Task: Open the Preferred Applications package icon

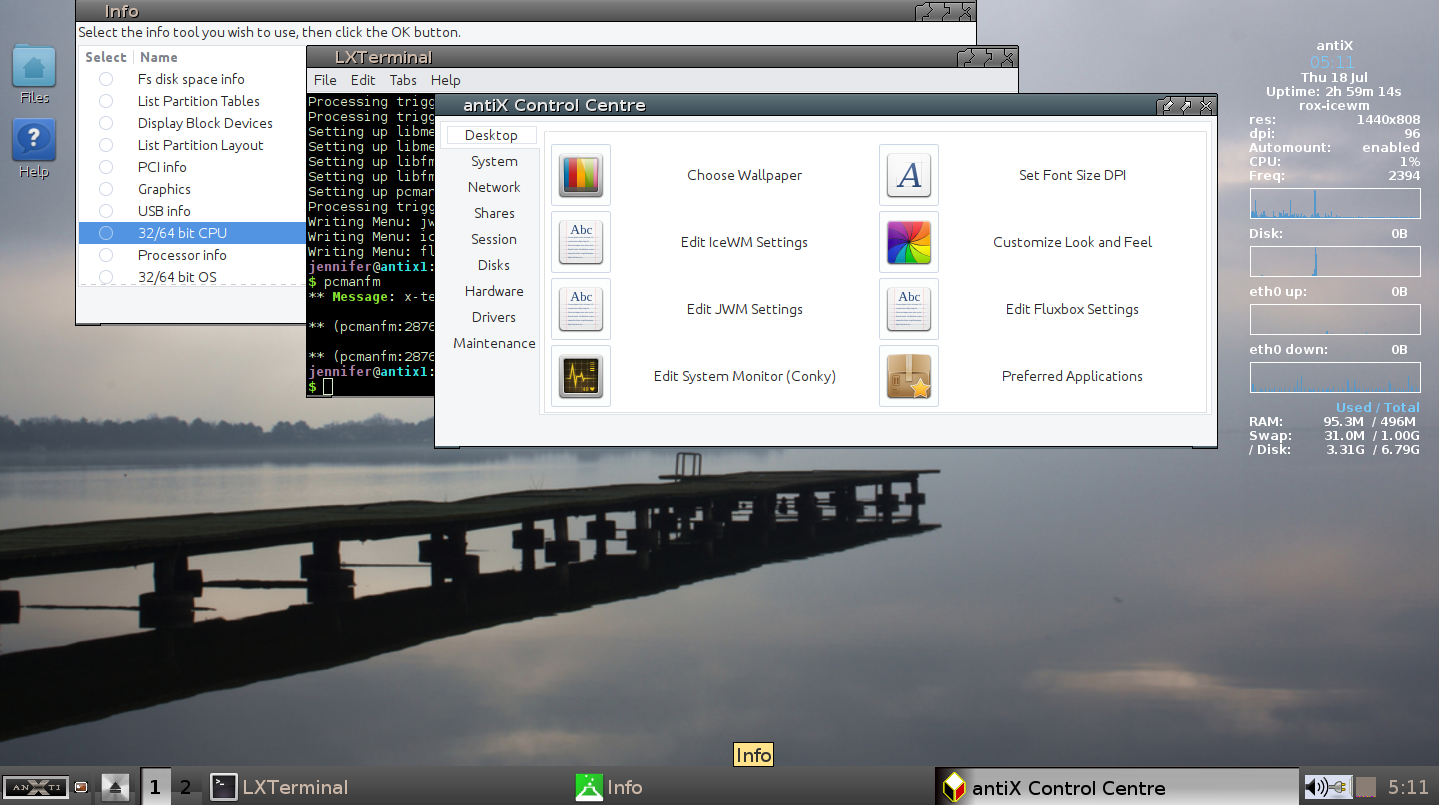Action: pos(909,376)
